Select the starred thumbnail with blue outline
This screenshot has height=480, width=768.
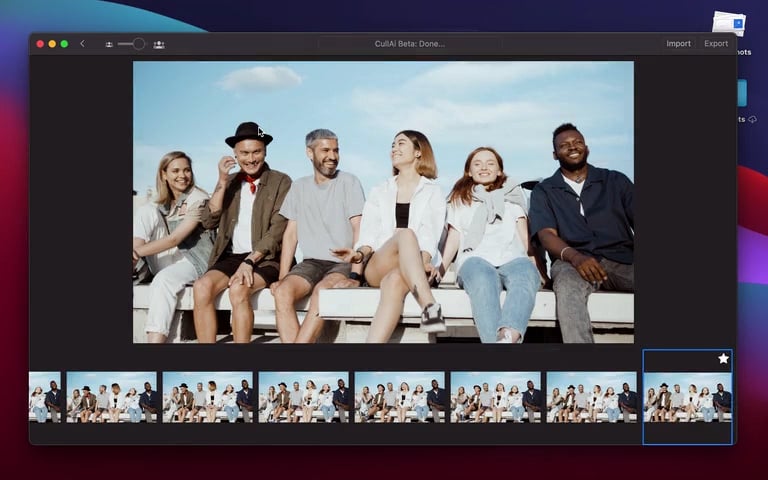pyautogui.click(x=687, y=398)
